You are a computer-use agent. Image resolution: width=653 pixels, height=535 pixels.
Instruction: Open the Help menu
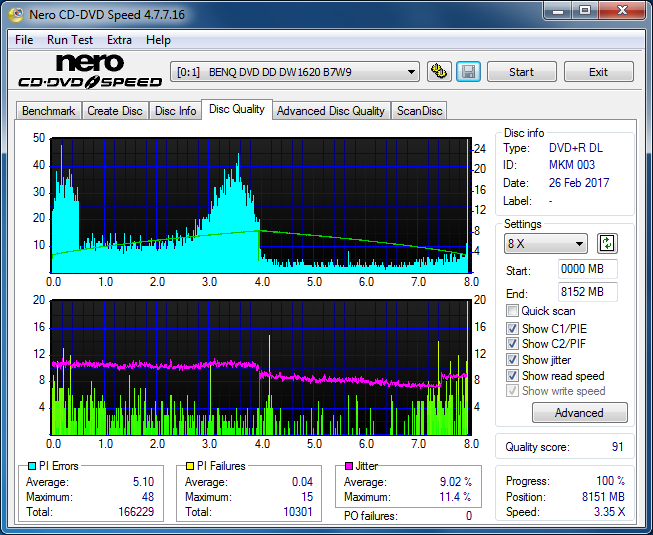158,40
